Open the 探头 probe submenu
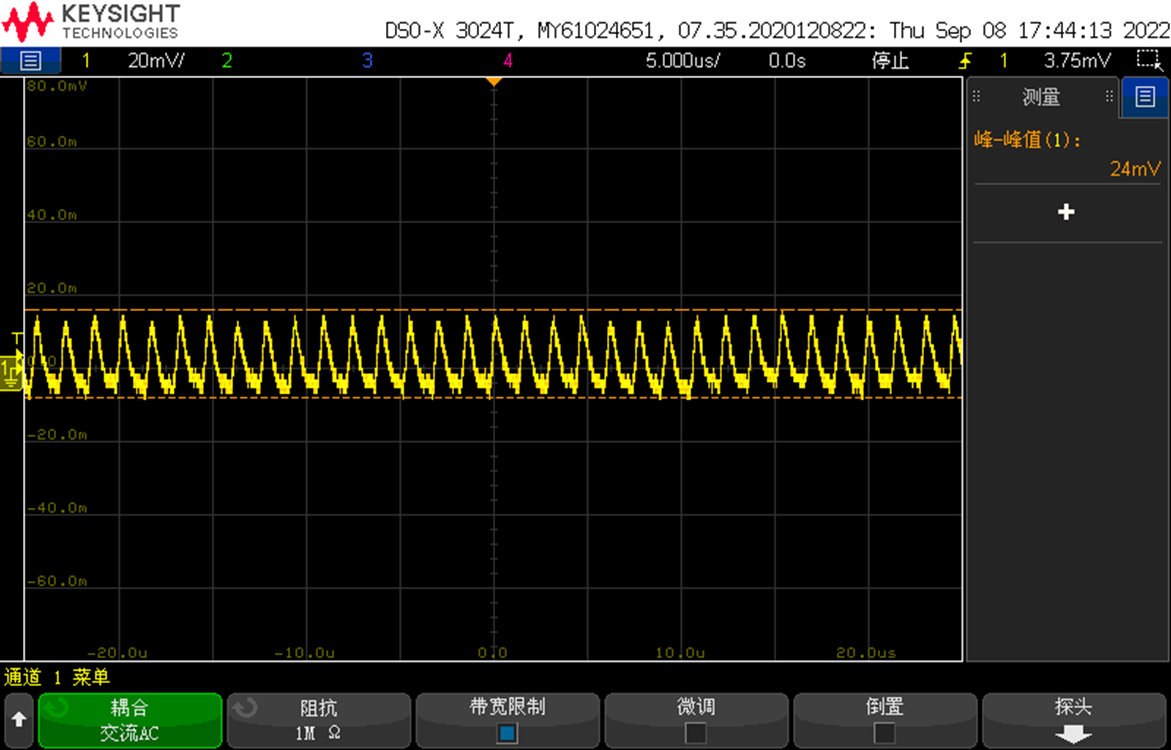The image size is (1171, 750). coord(1074,720)
